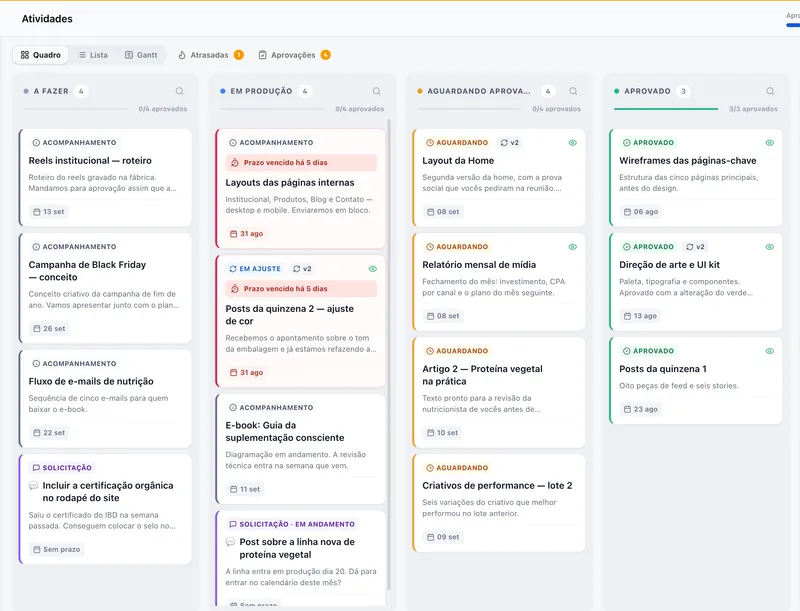Click the 10 set date on Artigo 2 card
800x611 pixels.
(x=442, y=432)
